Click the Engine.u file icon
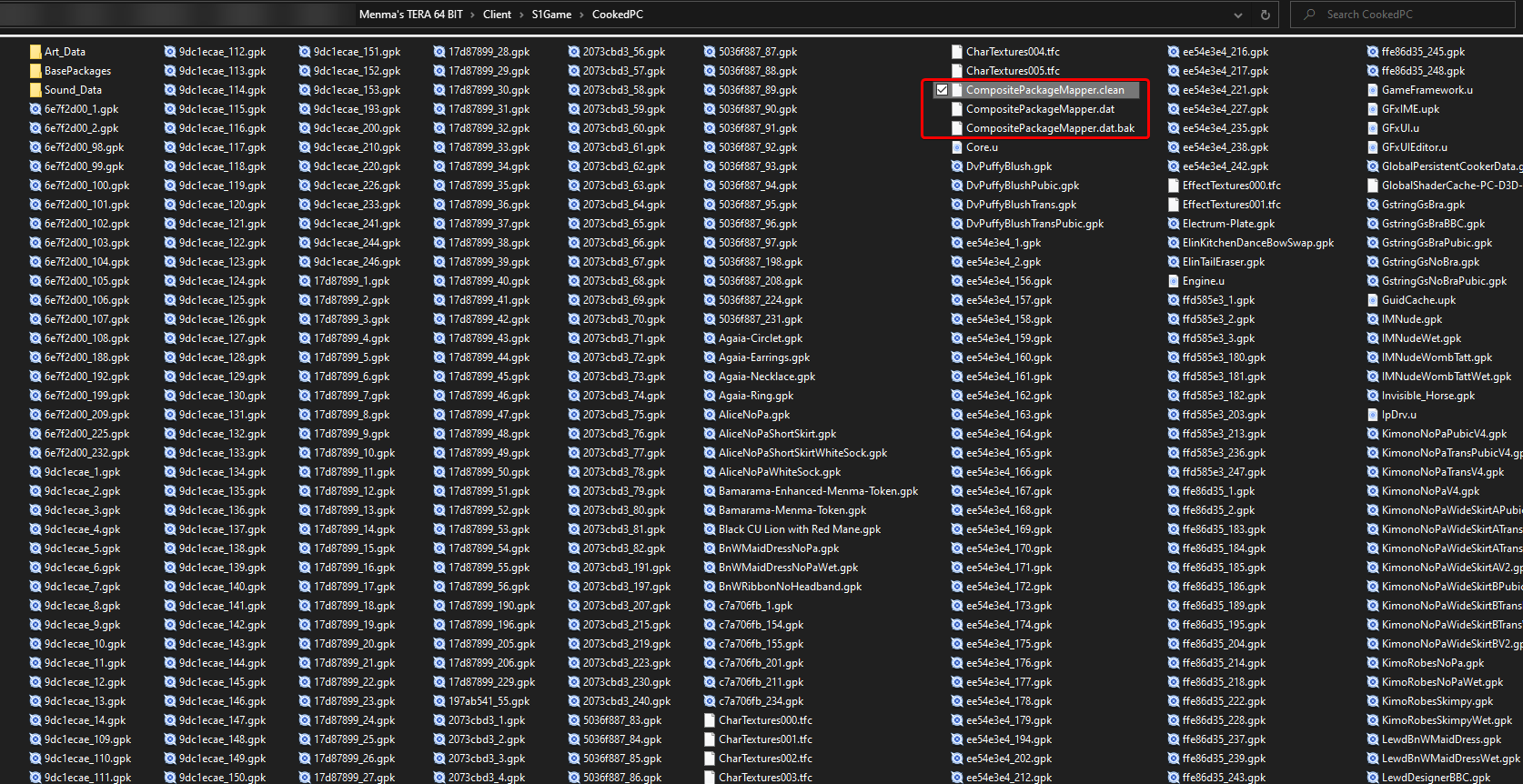Viewport: 1523px width, 784px height. [1174, 281]
